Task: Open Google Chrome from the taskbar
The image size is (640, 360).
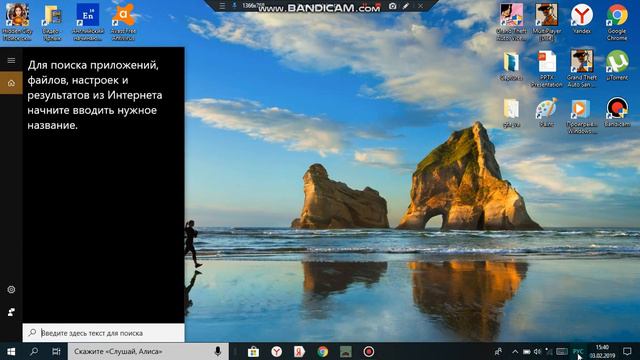Action: [322, 351]
